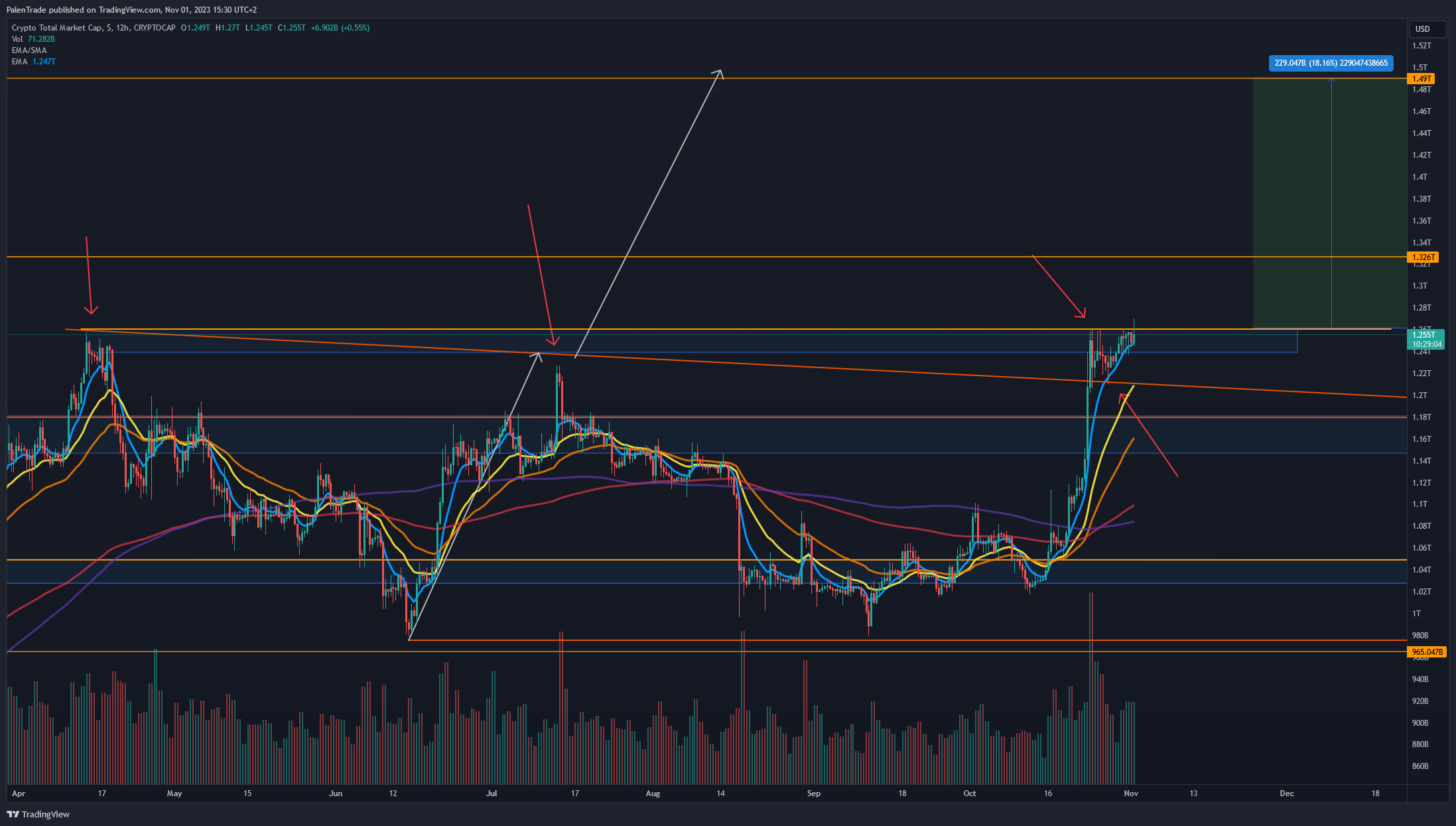Click the green 1.255T current price label
Screen dimensions: 1456x826
pyautogui.click(x=1425, y=340)
